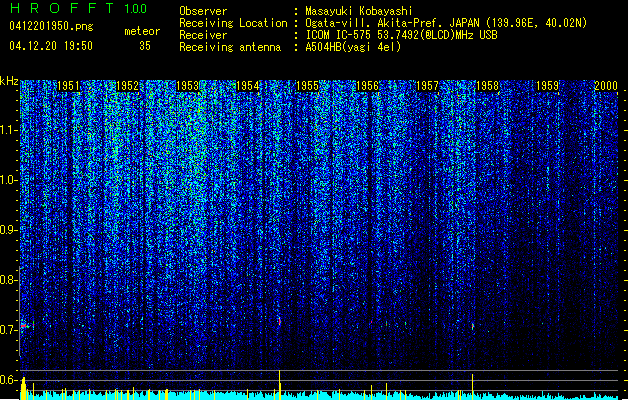Click the 'Receiving Location' label
629x400 pixels.
point(233,23)
